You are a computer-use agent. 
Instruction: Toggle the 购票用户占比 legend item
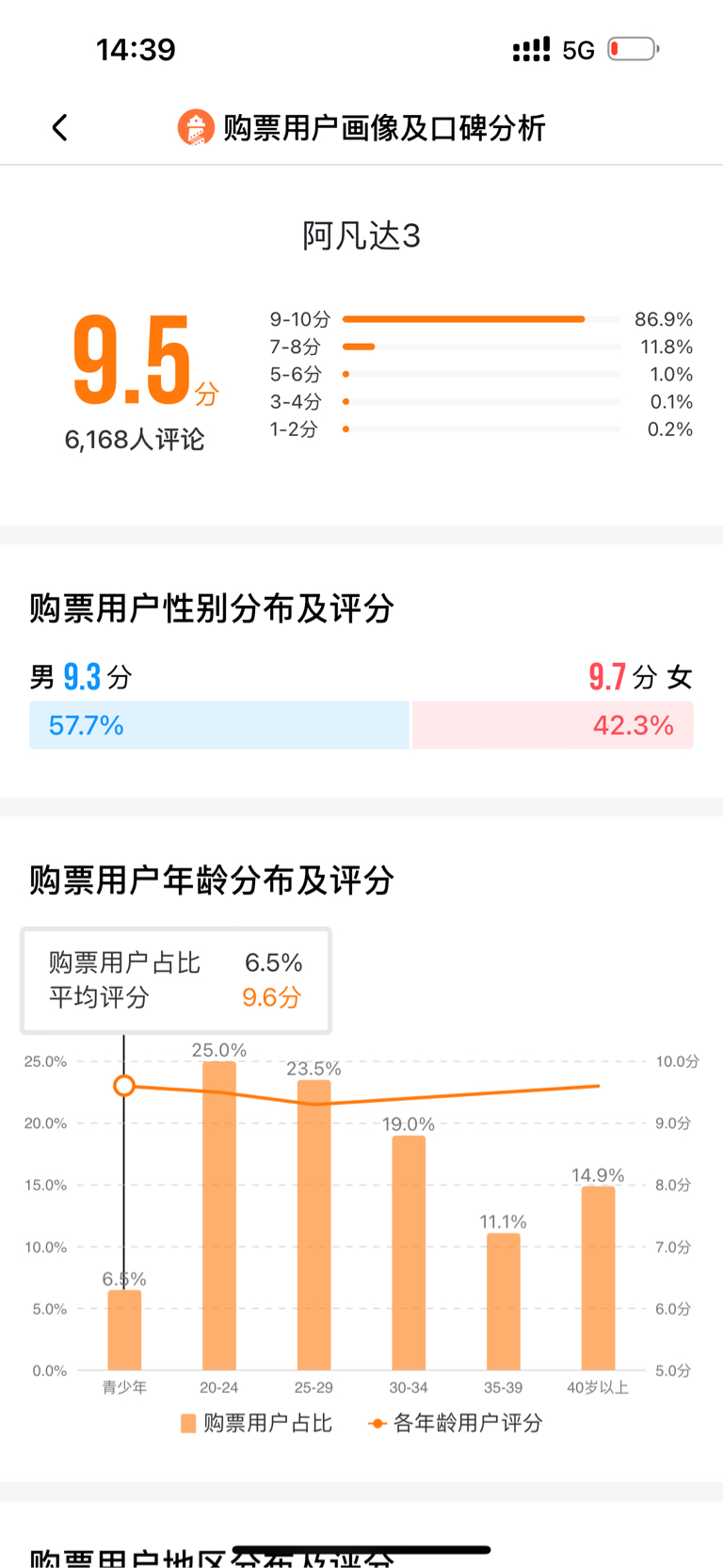pos(256,1423)
